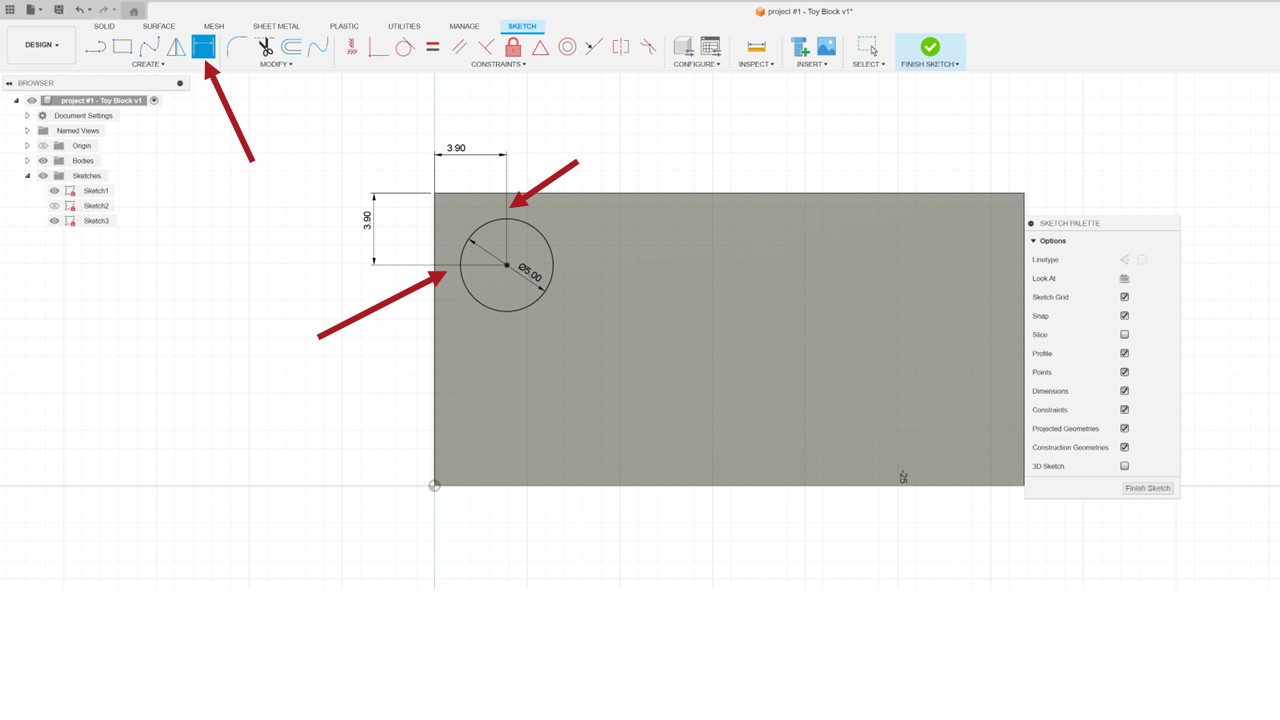
Task: Collapse the Sketch Palette Options section
Action: (x=1034, y=241)
